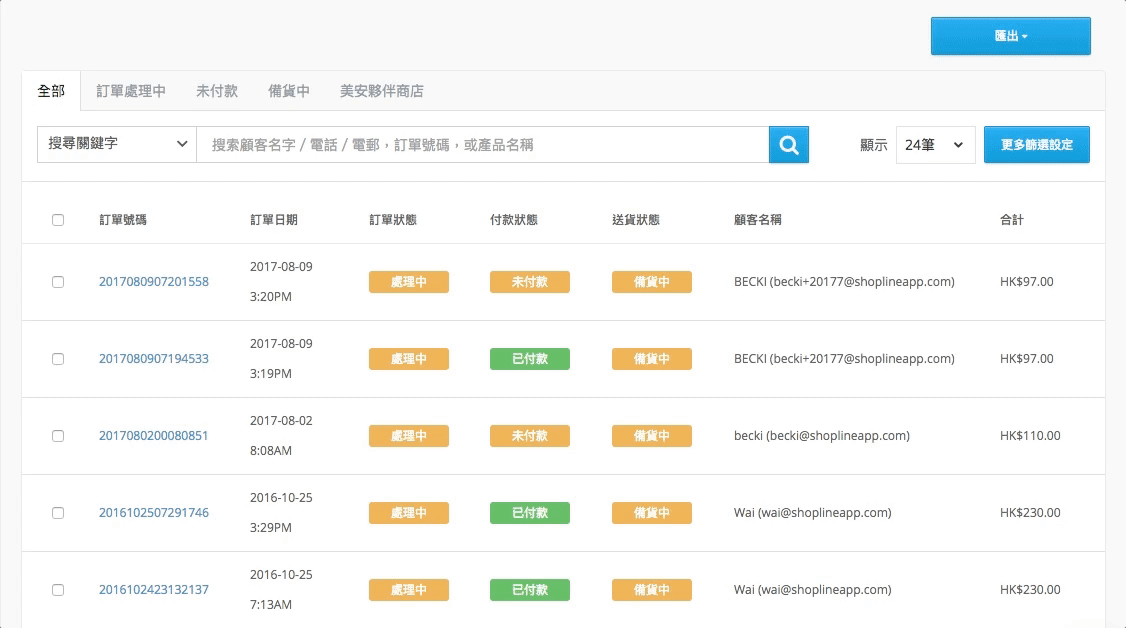Click the 未付款 badge on order 2017080907201558

[529, 282]
